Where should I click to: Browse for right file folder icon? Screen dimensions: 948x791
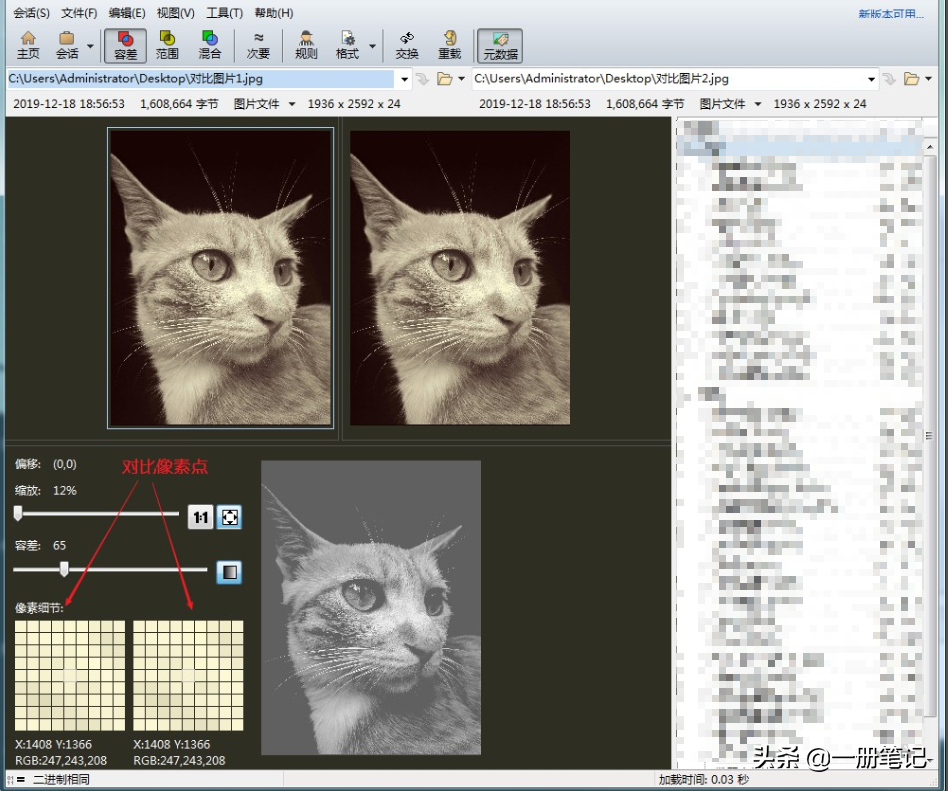pyautogui.click(x=911, y=79)
